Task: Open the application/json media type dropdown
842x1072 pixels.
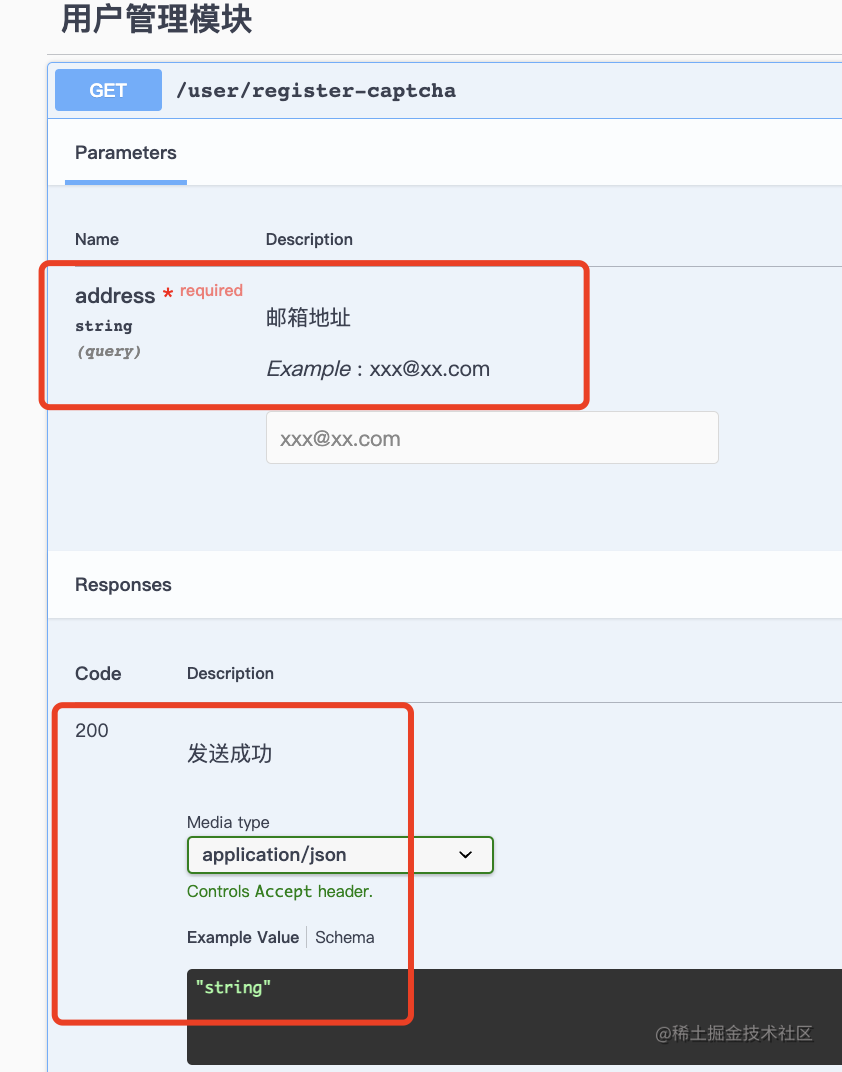Action: tap(339, 855)
